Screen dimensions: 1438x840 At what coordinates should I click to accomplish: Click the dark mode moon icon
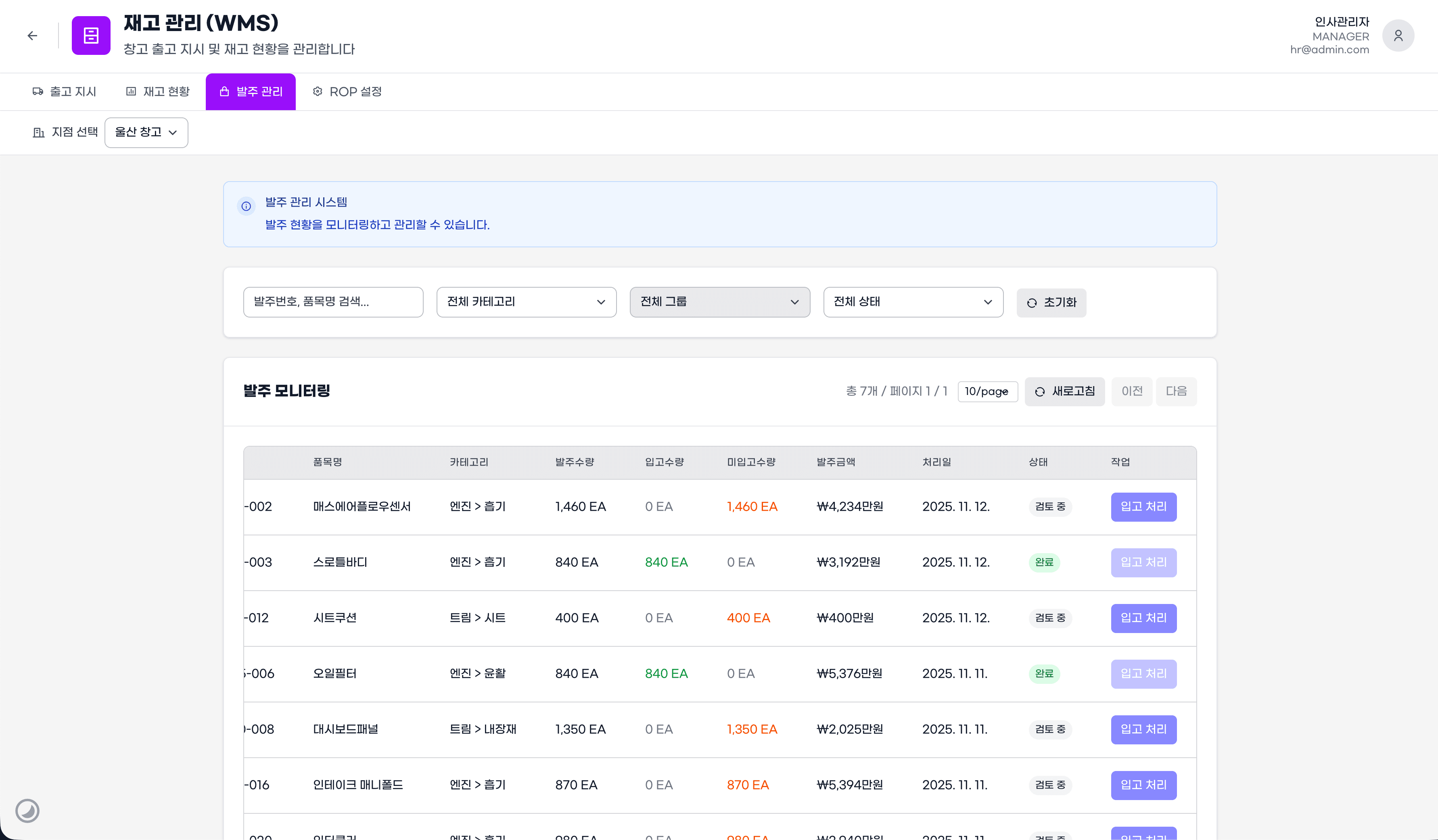[x=27, y=810]
